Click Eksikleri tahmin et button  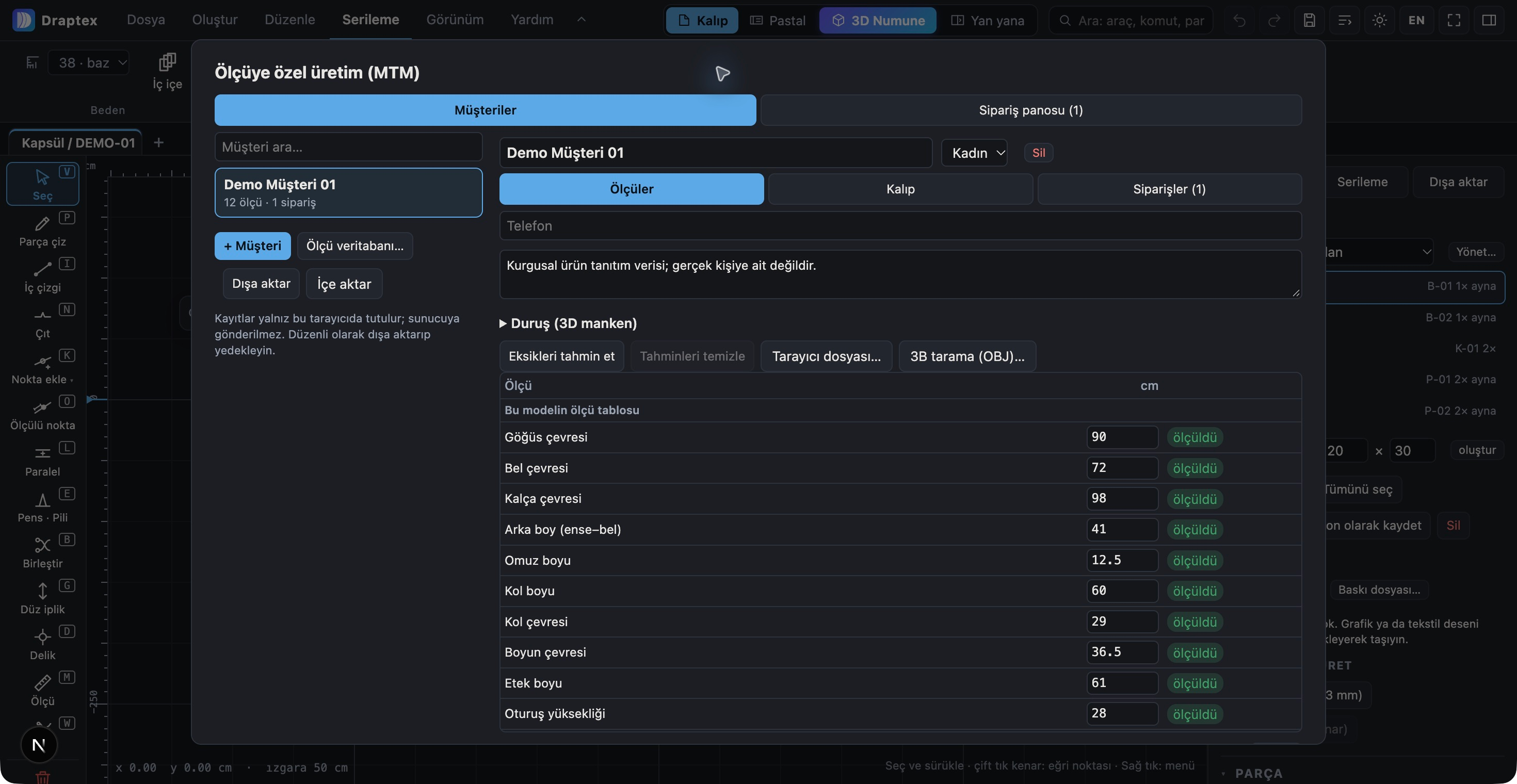coord(561,356)
